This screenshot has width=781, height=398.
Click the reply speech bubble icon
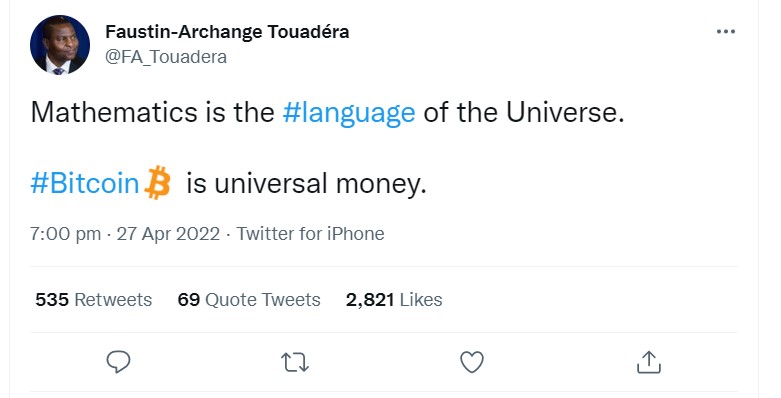click(x=119, y=362)
